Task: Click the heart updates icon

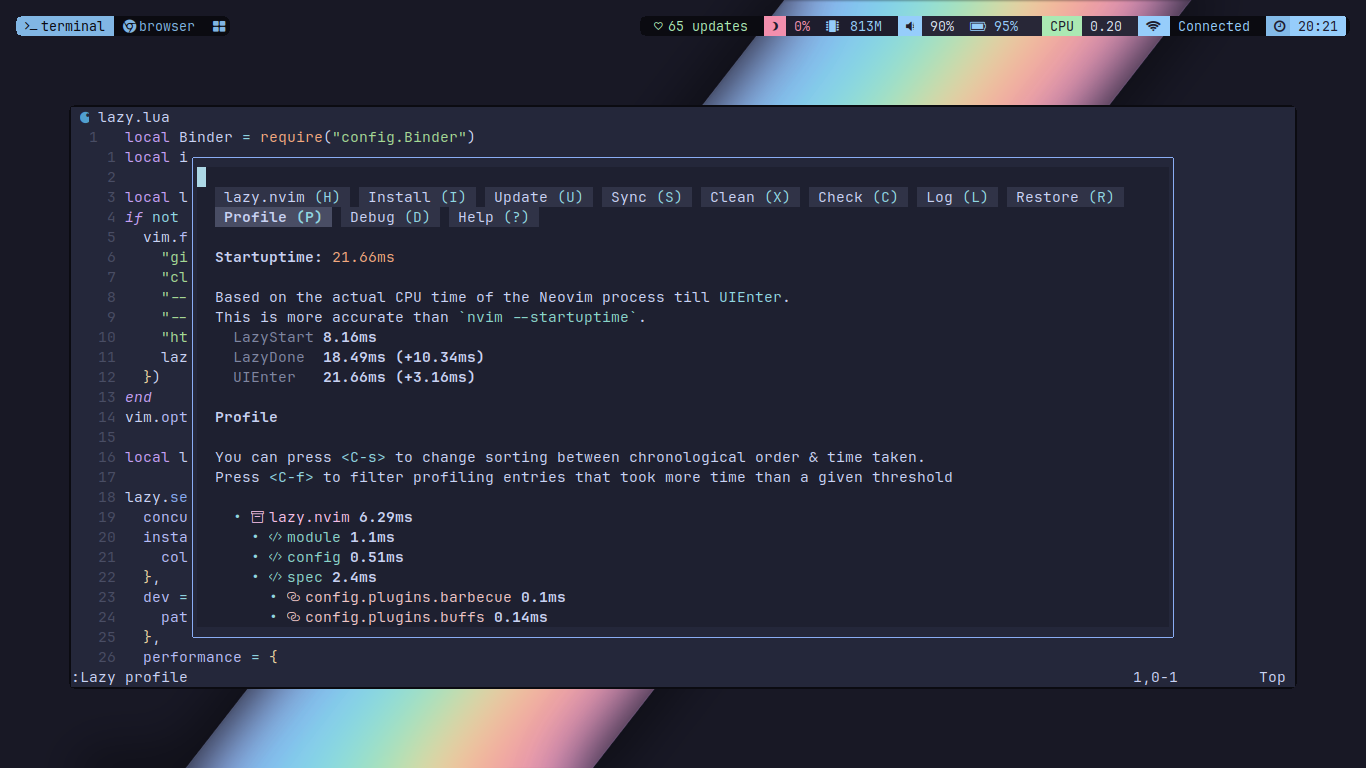Action: [657, 26]
